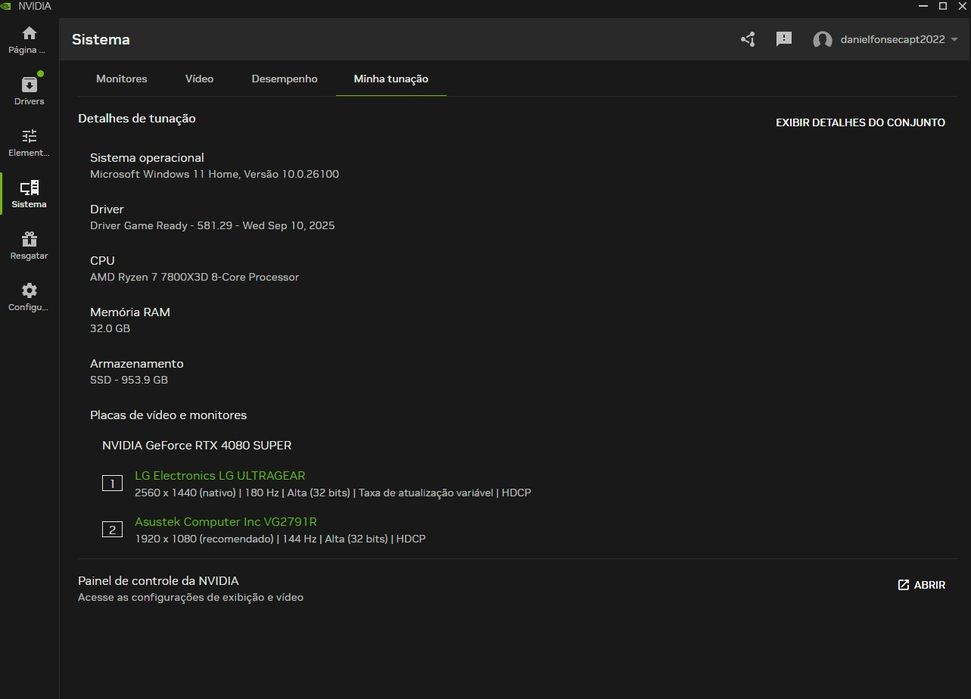Click the SSD - 953.9 GB value
971x699 pixels.
point(129,380)
